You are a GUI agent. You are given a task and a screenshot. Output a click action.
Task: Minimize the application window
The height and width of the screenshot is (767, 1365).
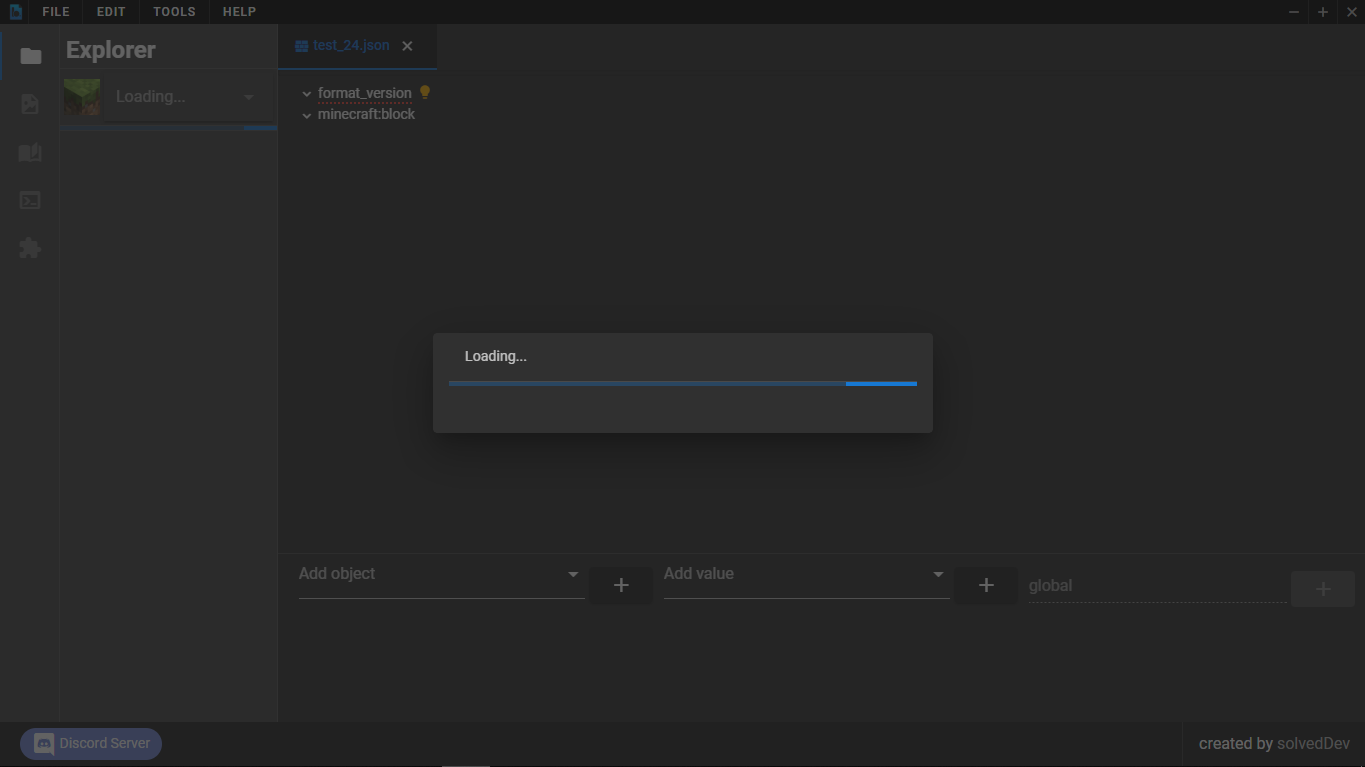tap(1294, 12)
